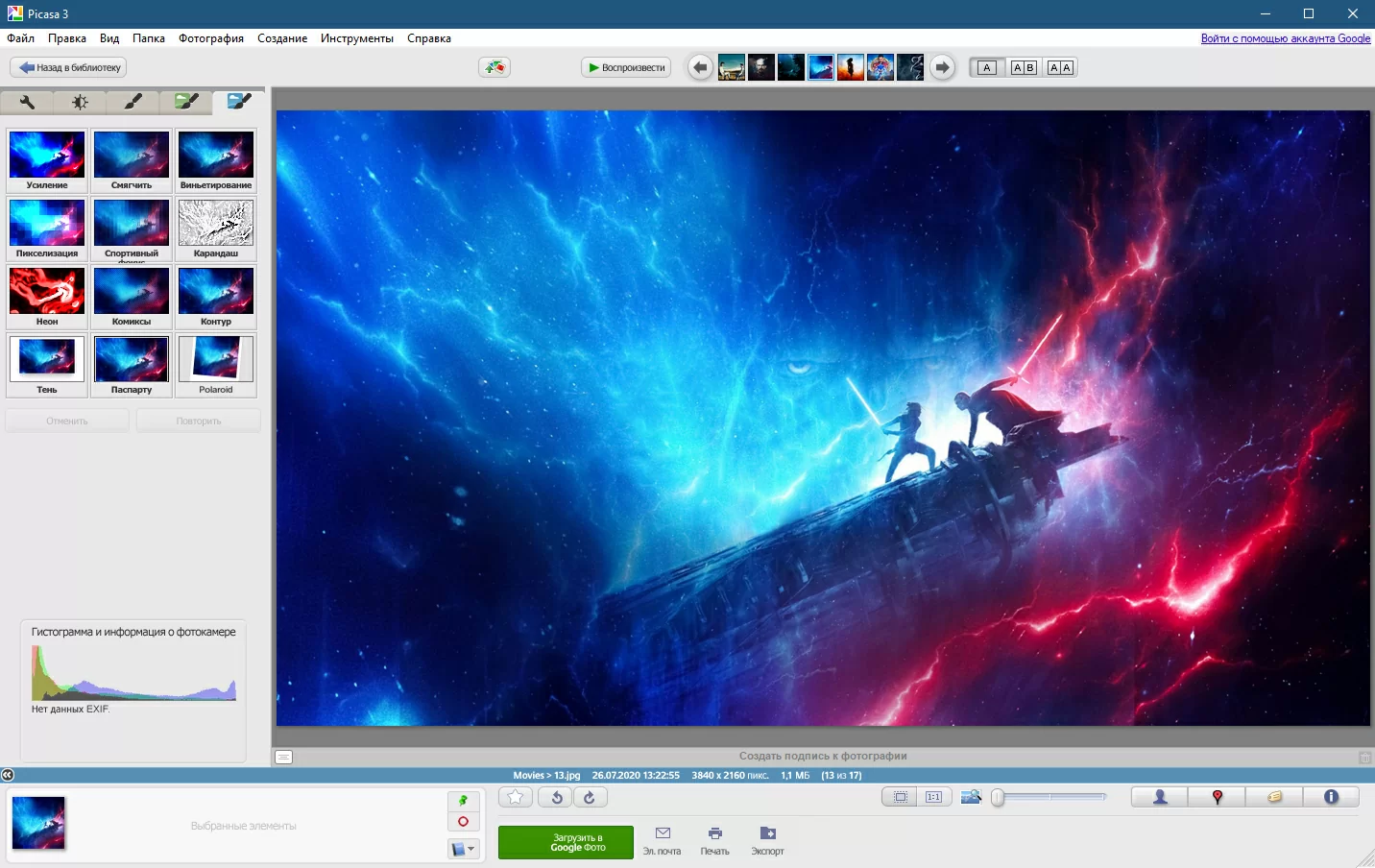The height and width of the screenshot is (868, 1375).
Task: Apply the Тень drop shadow effect
Action: tap(47, 365)
